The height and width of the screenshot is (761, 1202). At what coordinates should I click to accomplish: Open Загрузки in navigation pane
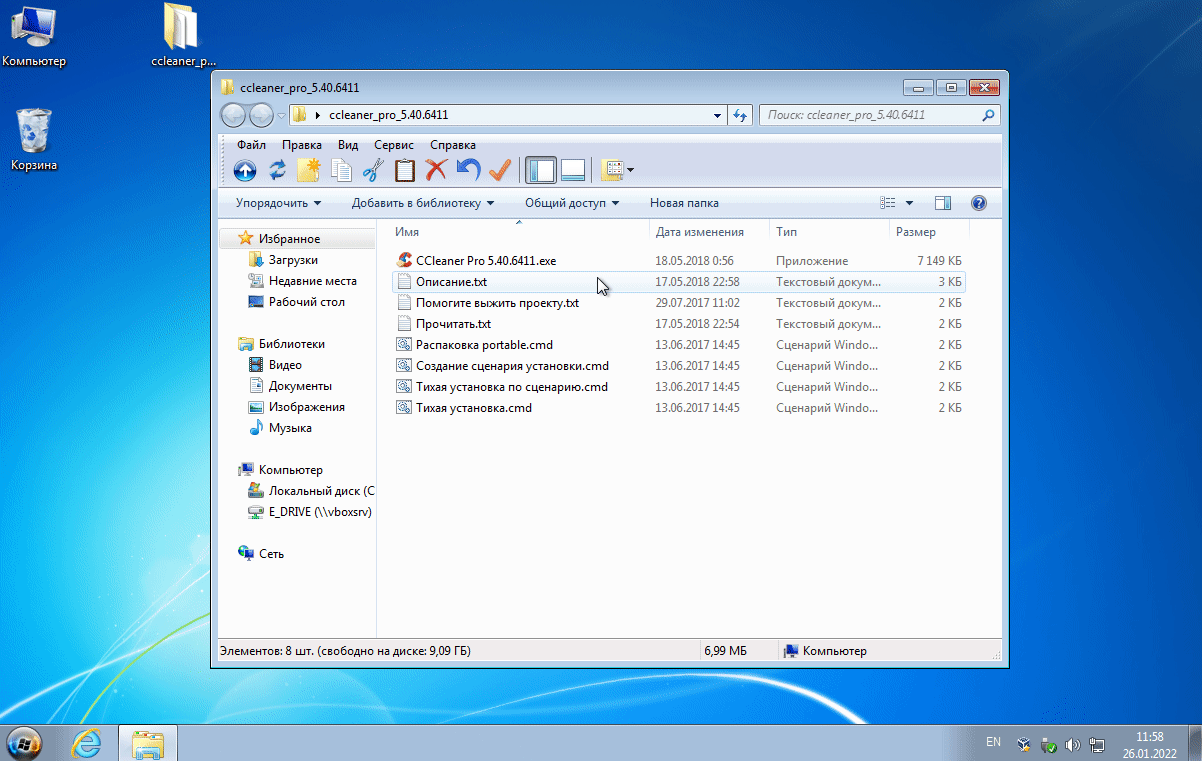293,260
